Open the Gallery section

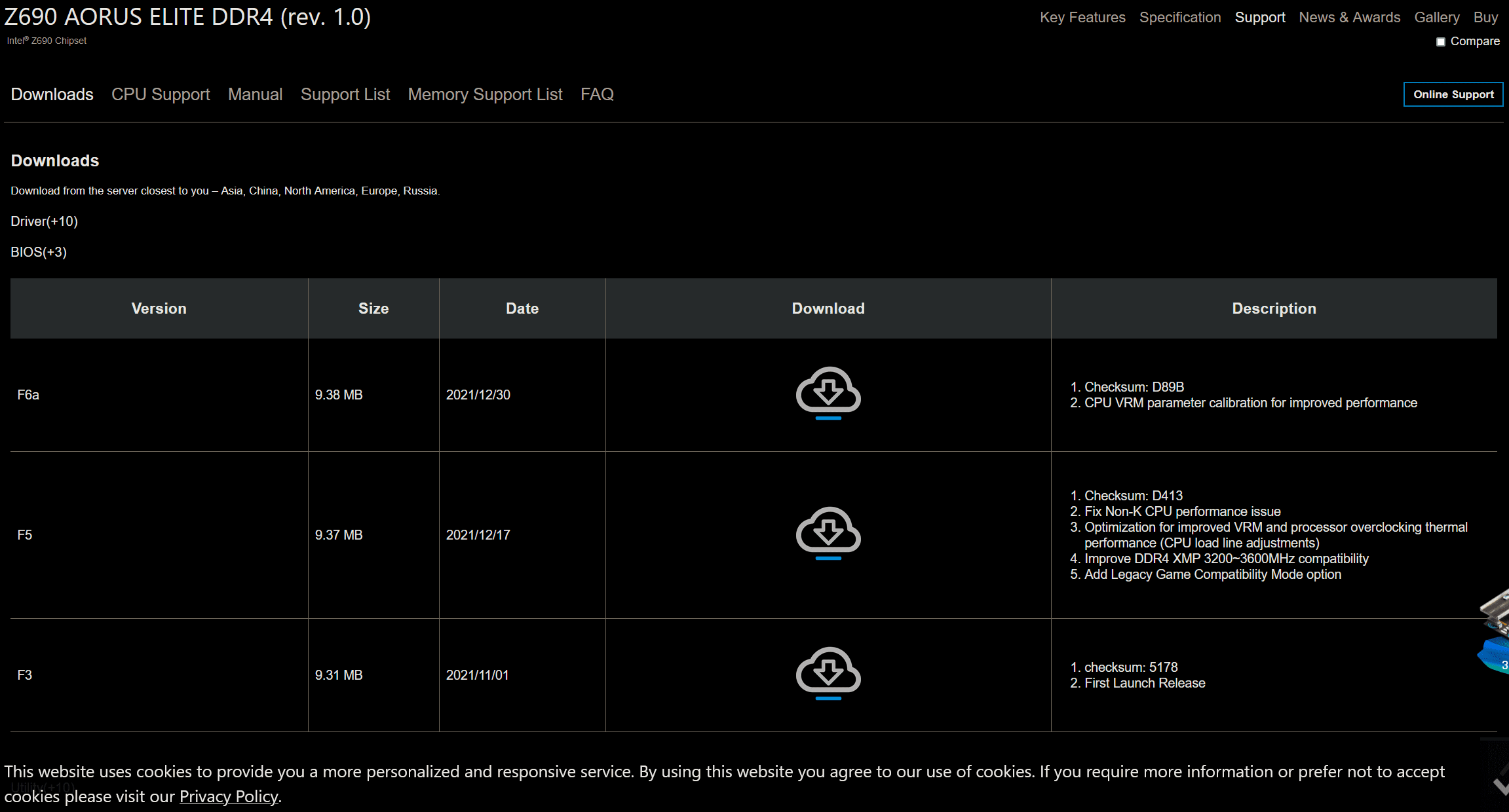click(1436, 18)
